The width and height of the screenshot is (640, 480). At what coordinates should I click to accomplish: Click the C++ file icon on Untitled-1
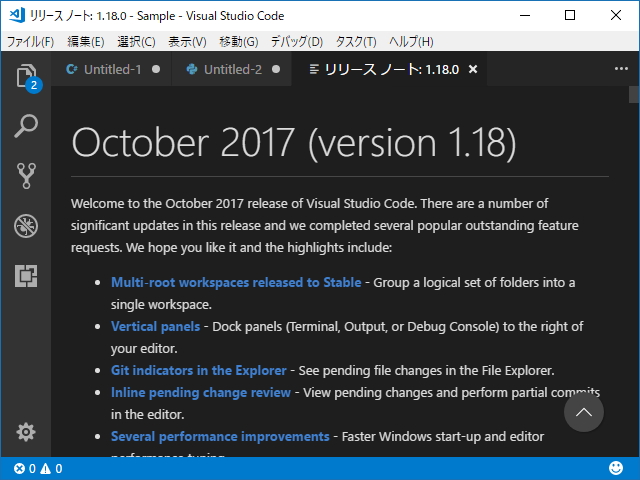coord(72,69)
